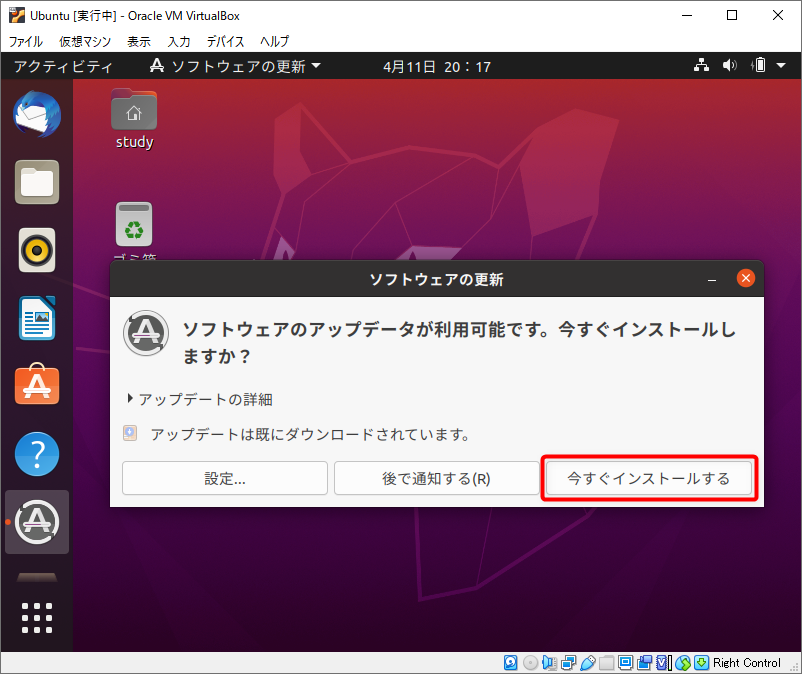The height and width of the screenshot is (674, 802).
Task: Click the Right Control host key label
Action: click(747, 663)
